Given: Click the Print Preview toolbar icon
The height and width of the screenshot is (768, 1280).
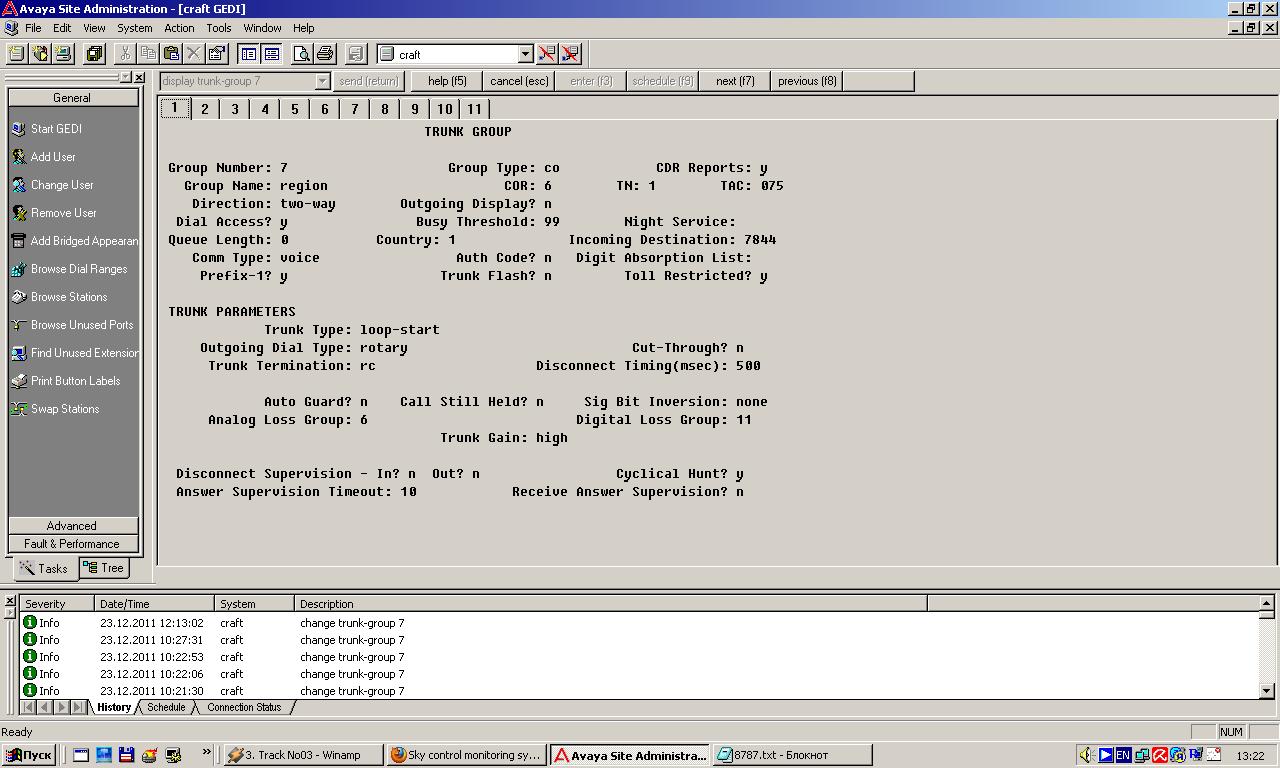Looking at the screenshot, I should 301,54.
